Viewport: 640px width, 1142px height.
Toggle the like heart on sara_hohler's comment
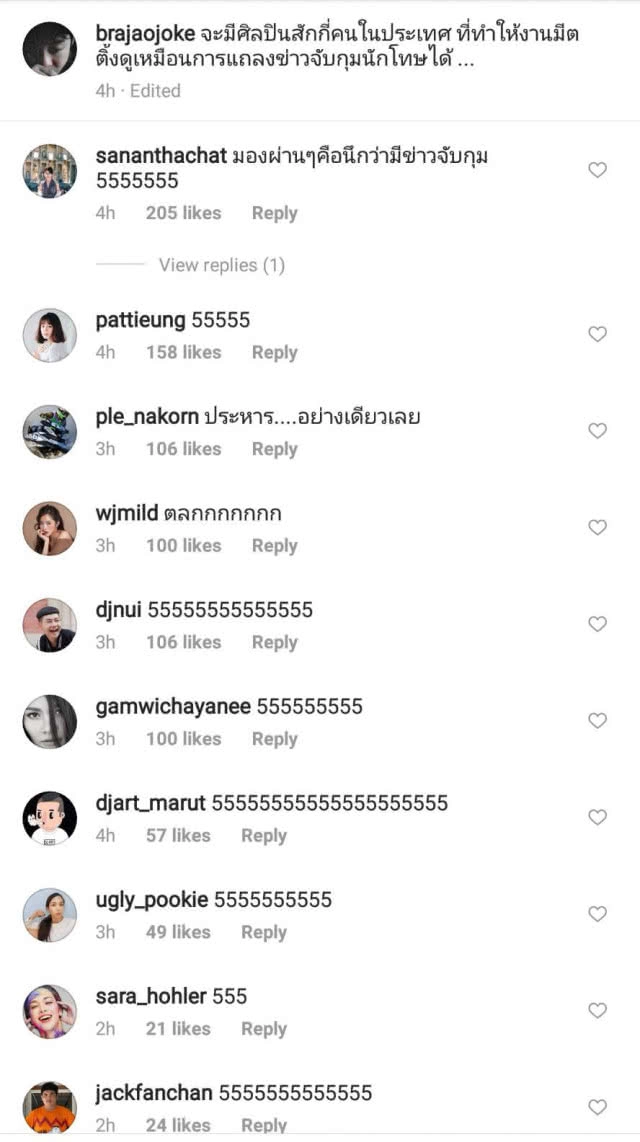pyautogui.click(x=598, y=1012)
